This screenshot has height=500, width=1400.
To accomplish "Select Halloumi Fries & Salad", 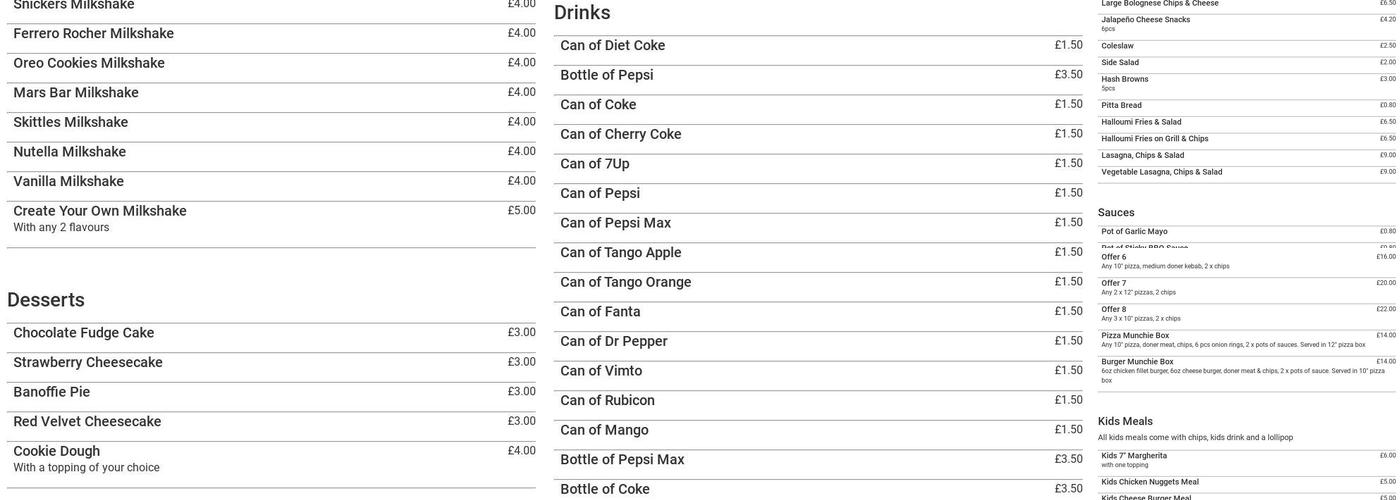I will pos(1141,122).
